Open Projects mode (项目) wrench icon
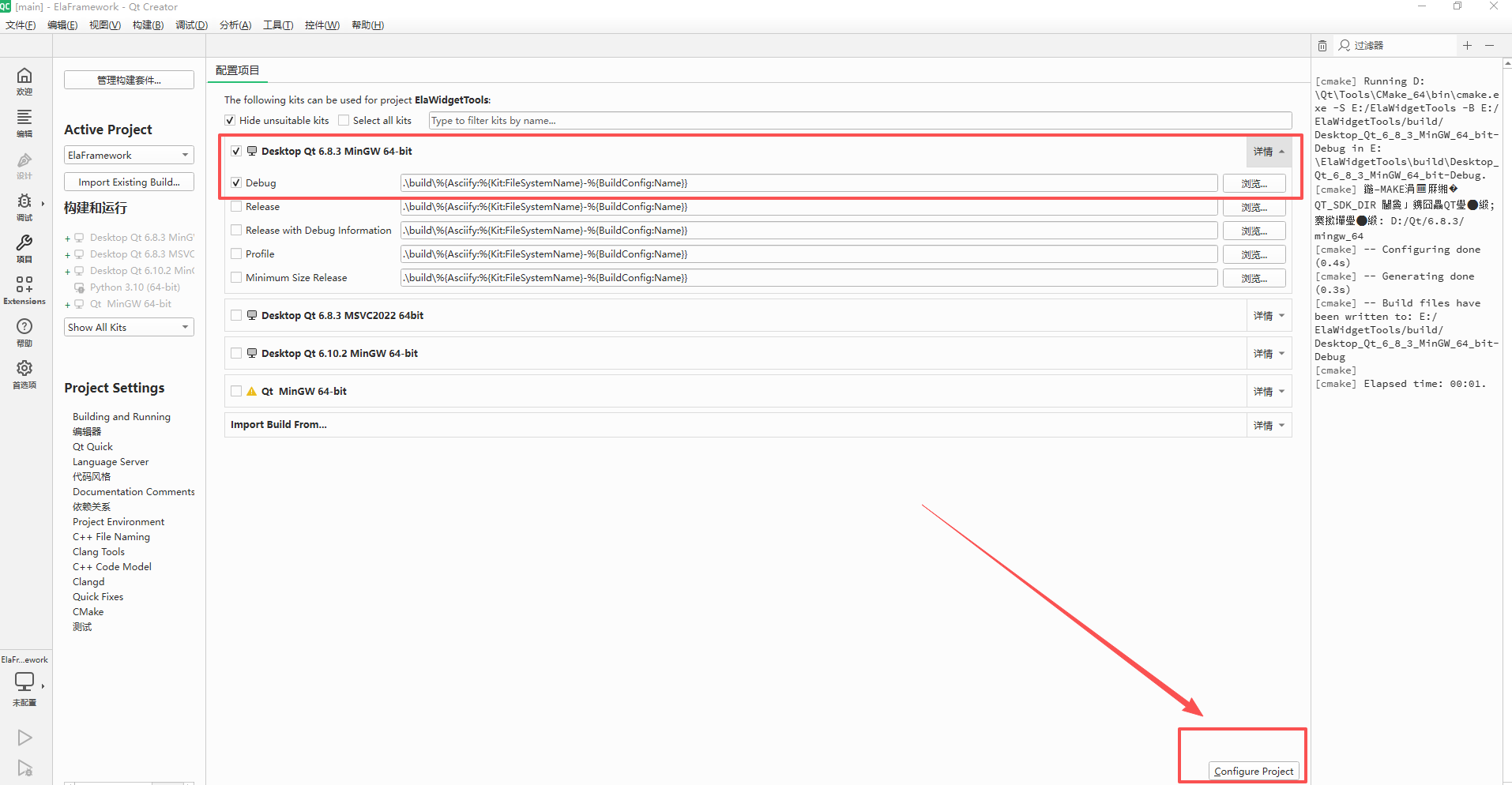Image resolution: width=1512 pixels, height=785 pixels. [x=24, y=243]
